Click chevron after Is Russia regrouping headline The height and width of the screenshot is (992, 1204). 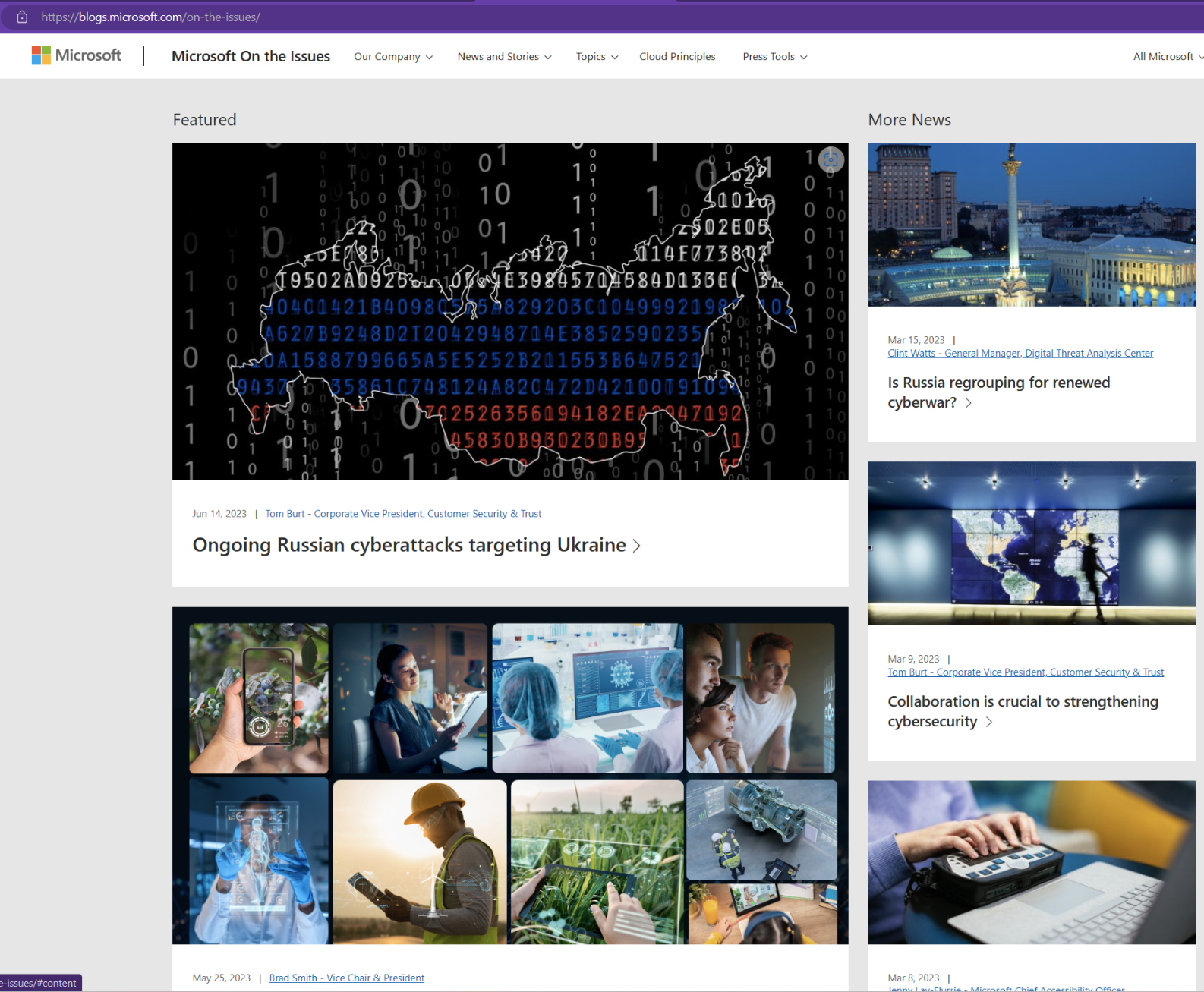pos(969,403)
